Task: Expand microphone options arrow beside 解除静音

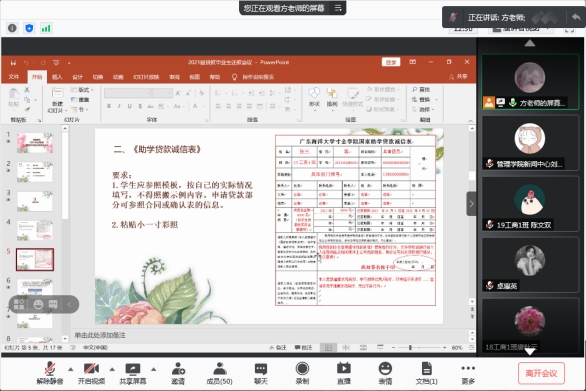Action: (x=71, y=369)
